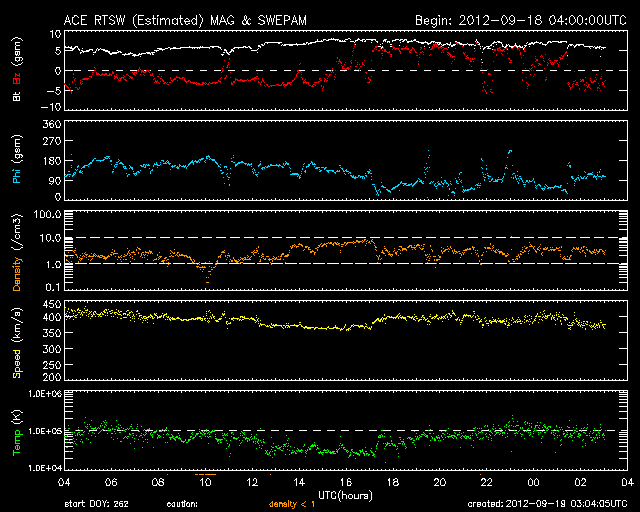The width and height of the screenshot is (640, 512).
Task: Click the '10' hour label on the time axis
Action: [205, 483]
